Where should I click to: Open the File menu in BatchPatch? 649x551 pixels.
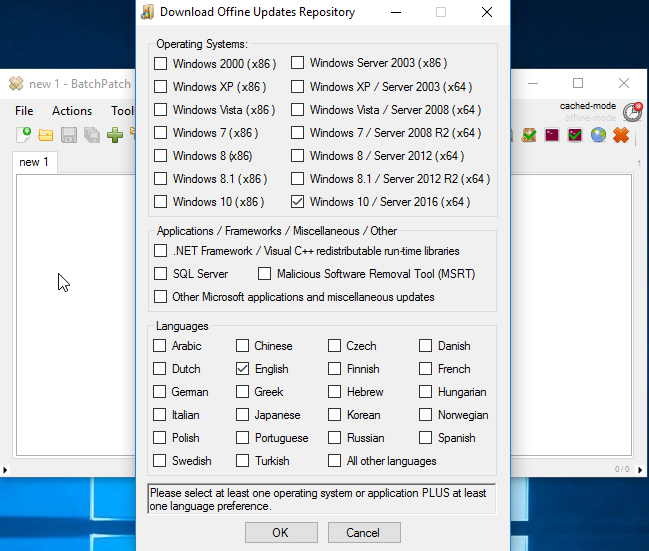pos(24,111)
